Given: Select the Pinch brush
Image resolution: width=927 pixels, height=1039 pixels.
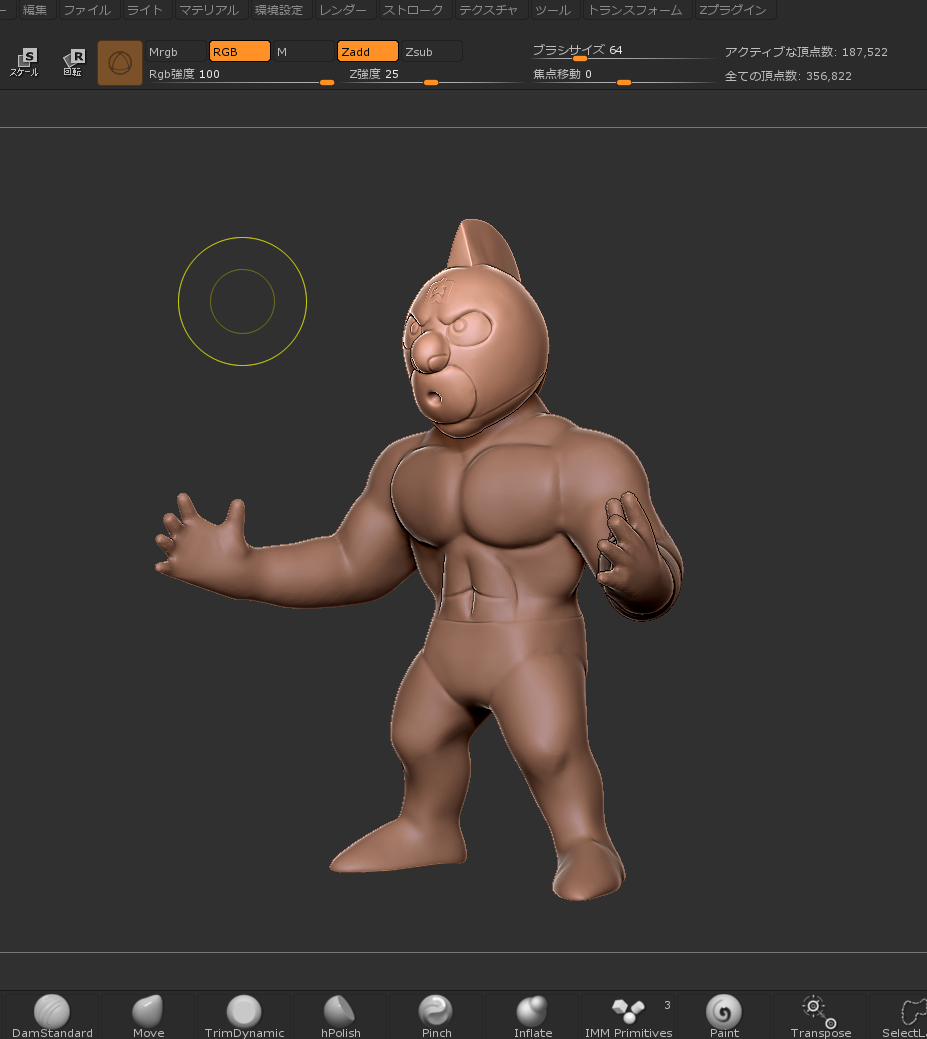Looking at the screenshot, I should [436, 1016].
